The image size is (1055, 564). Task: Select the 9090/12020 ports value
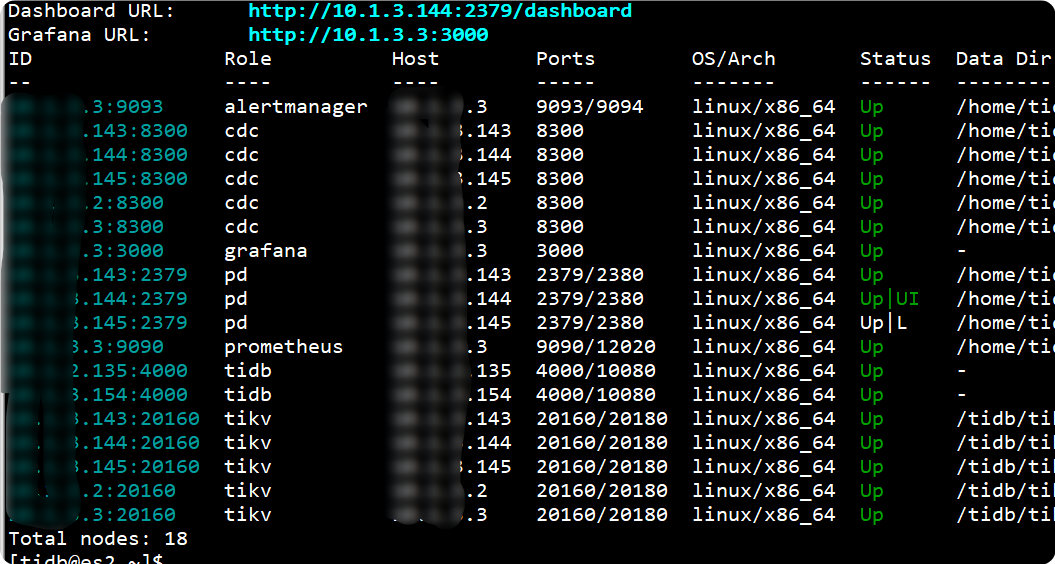pyautogui.click(x=596, y=347)
